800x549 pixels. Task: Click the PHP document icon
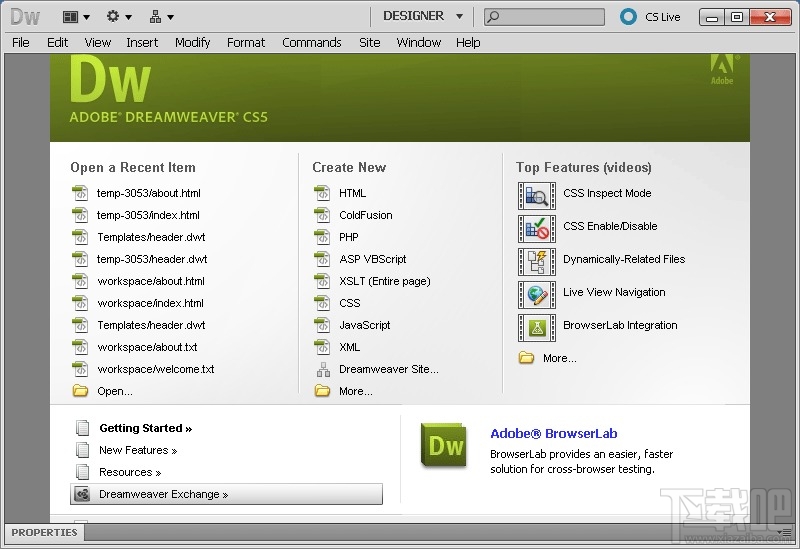pos(322,237)
